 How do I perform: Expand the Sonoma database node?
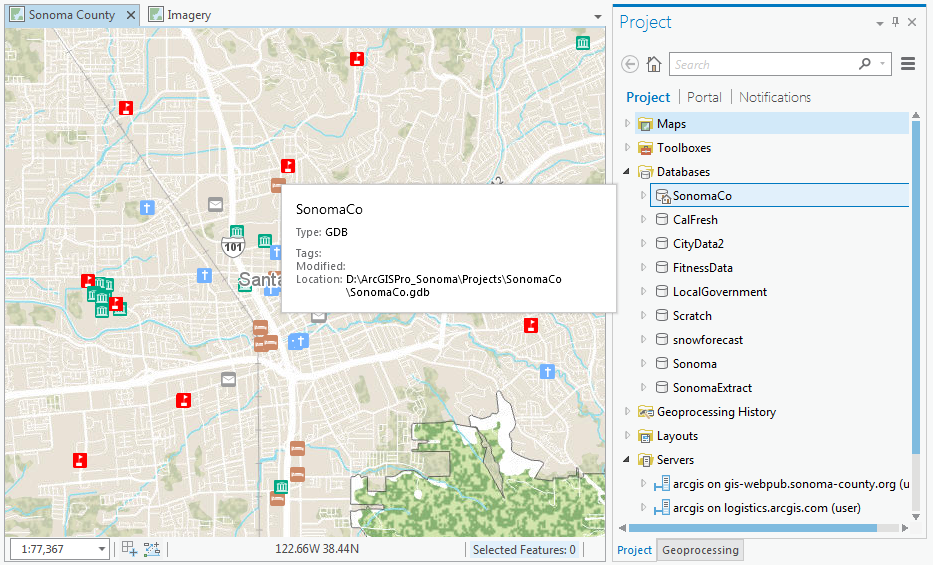[x=643, y=363]
